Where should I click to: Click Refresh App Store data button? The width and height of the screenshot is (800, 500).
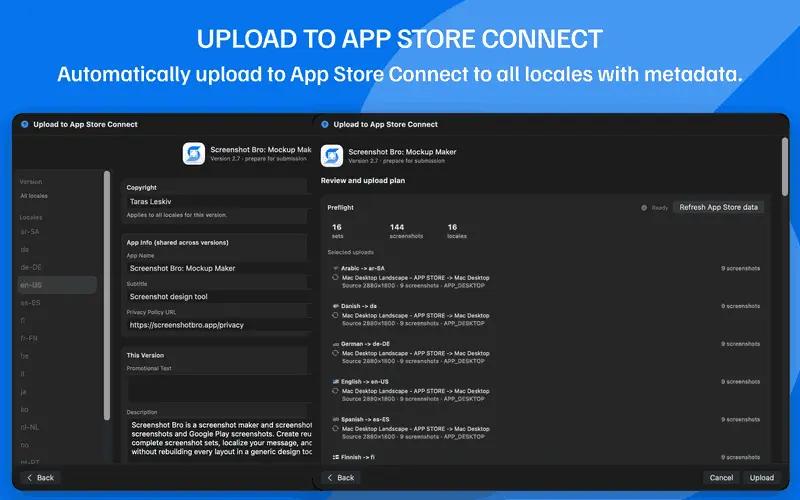point(718,207)
